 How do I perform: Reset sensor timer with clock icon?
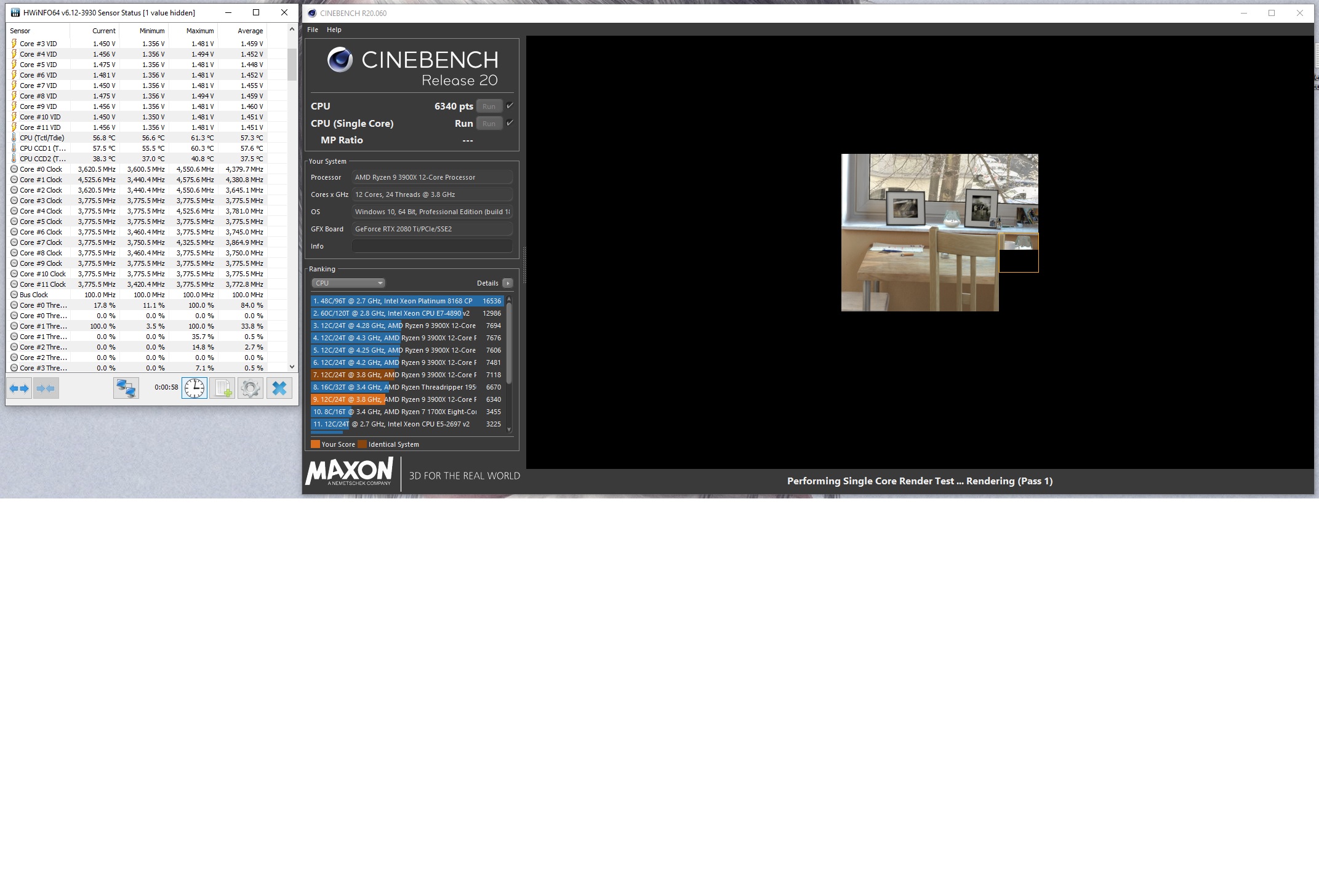point(194,388)
